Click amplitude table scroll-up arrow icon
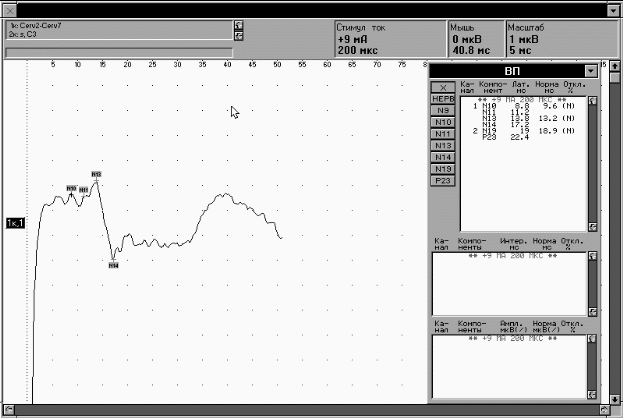This screenshot has height=418, width=623. click(592, 339)
